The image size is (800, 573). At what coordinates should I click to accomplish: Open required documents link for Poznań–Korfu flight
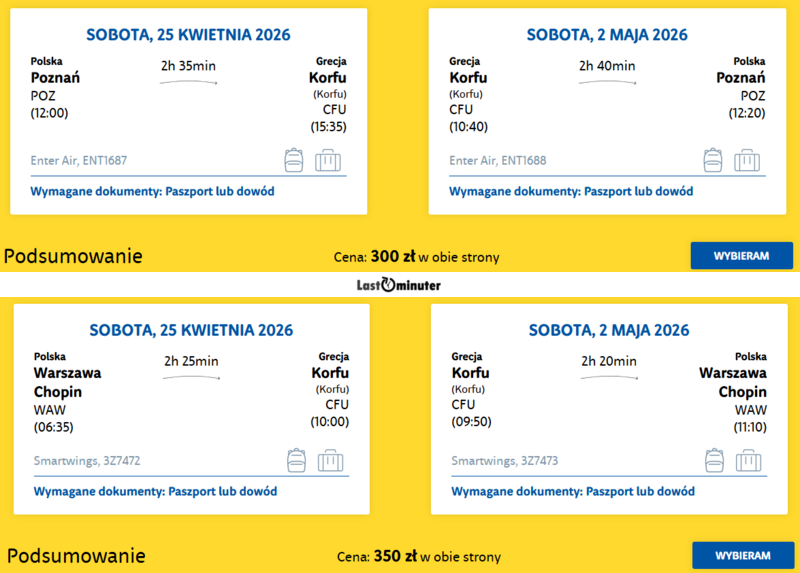(x=153, y=191)
